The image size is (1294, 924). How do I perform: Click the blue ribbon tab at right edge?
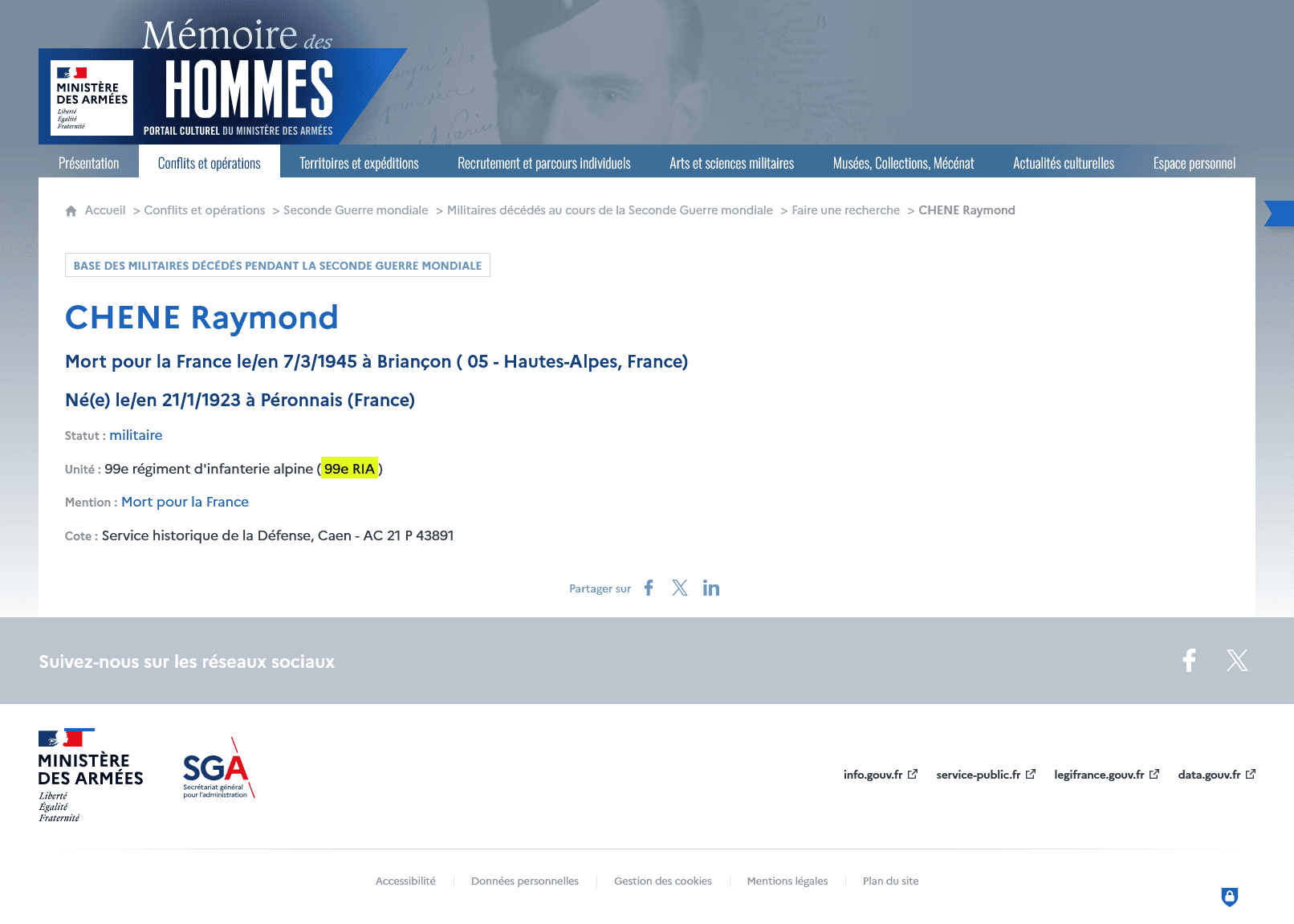coord(1280,214)
